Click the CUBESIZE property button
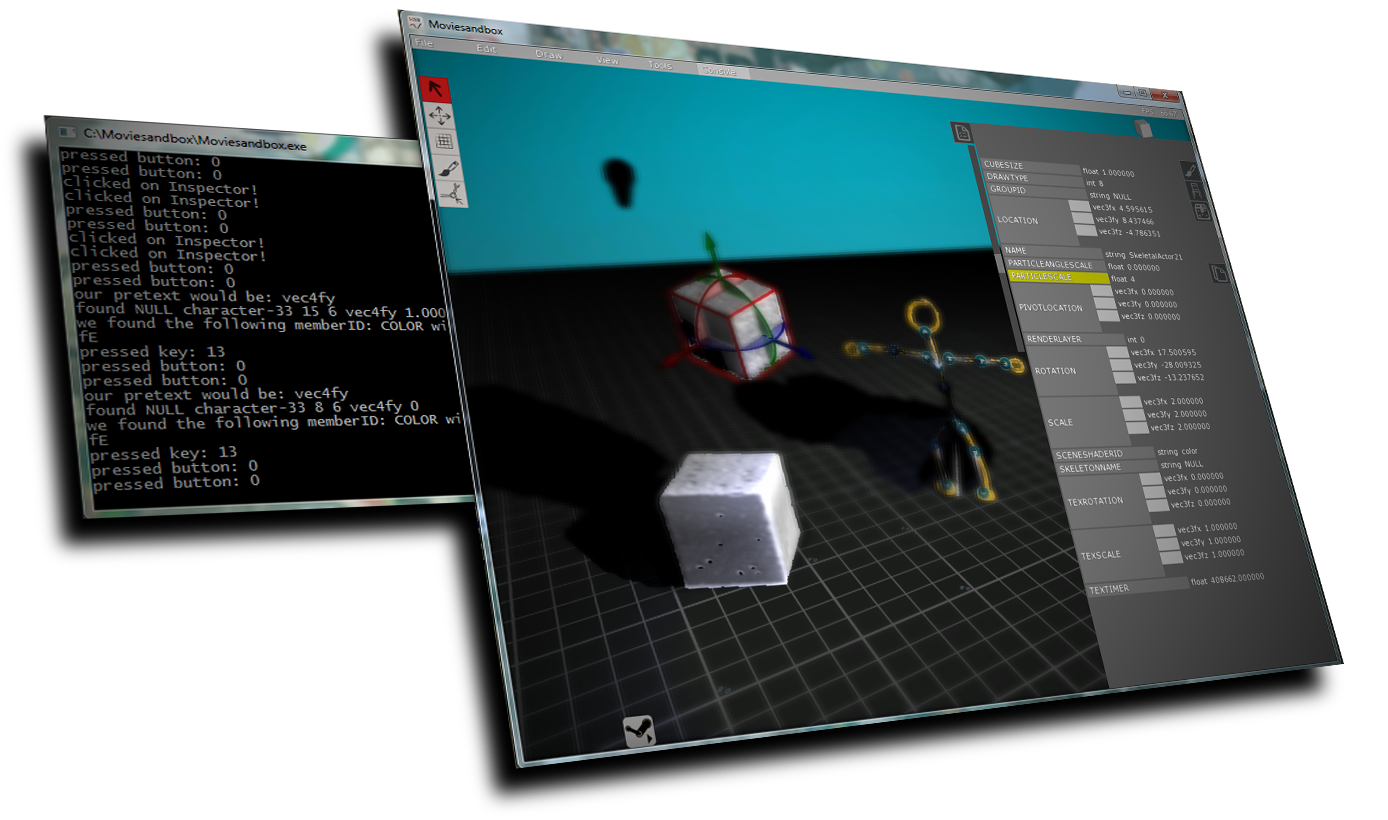Viewport: 1388px width, 820px height. pos(1030,166)
